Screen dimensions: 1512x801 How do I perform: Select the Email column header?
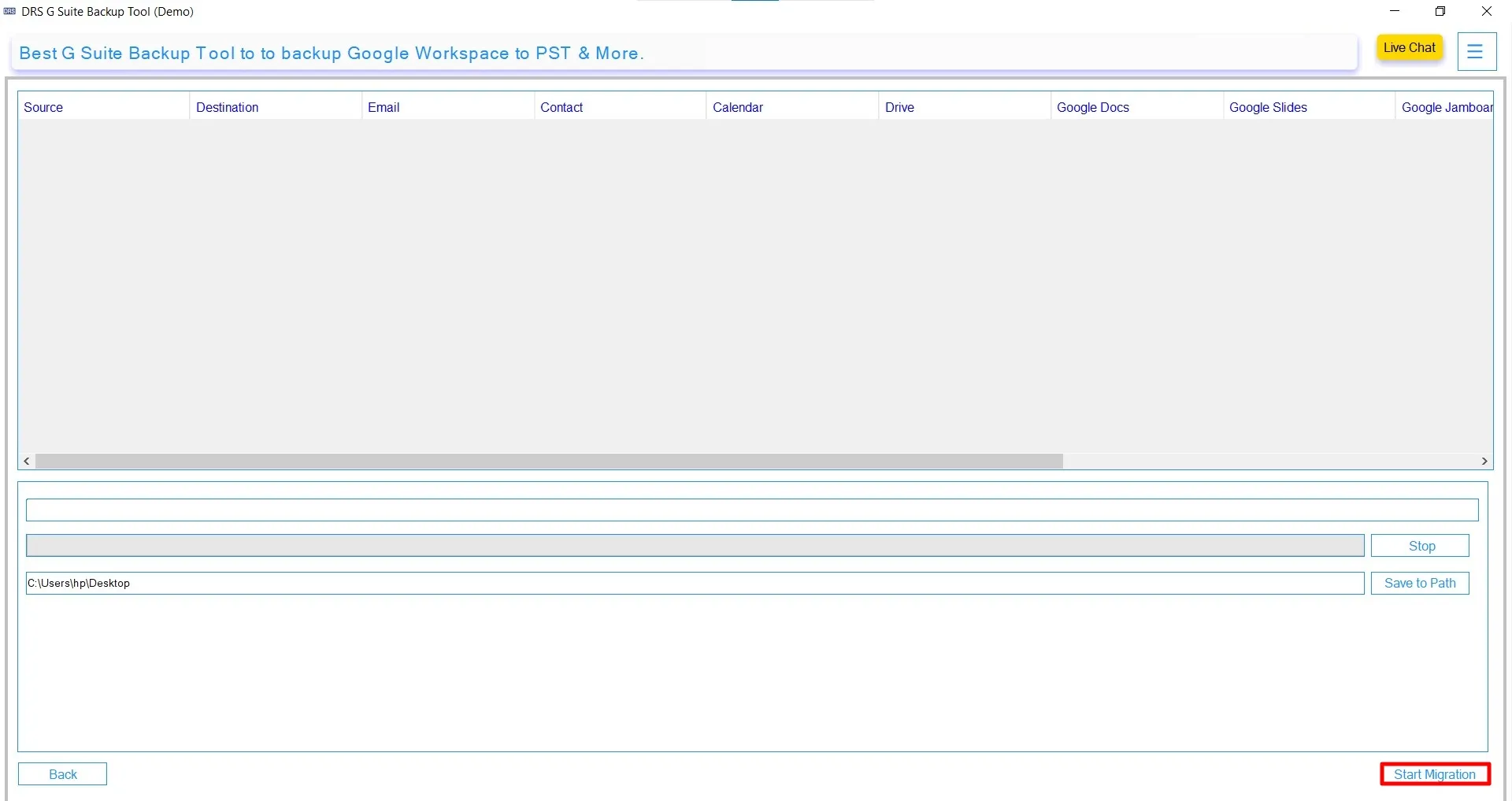[x=448, y=107]
